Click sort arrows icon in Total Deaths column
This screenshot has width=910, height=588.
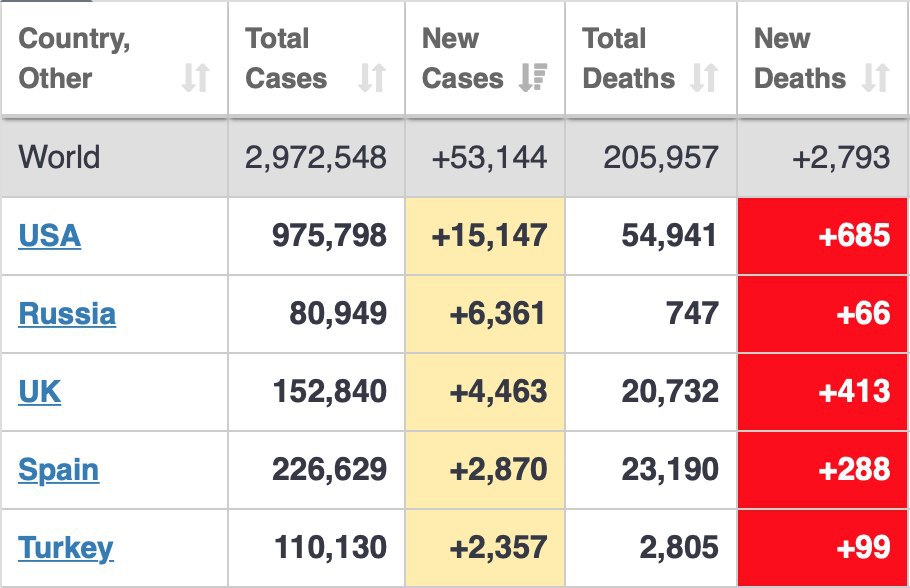(x=705, y=78)
